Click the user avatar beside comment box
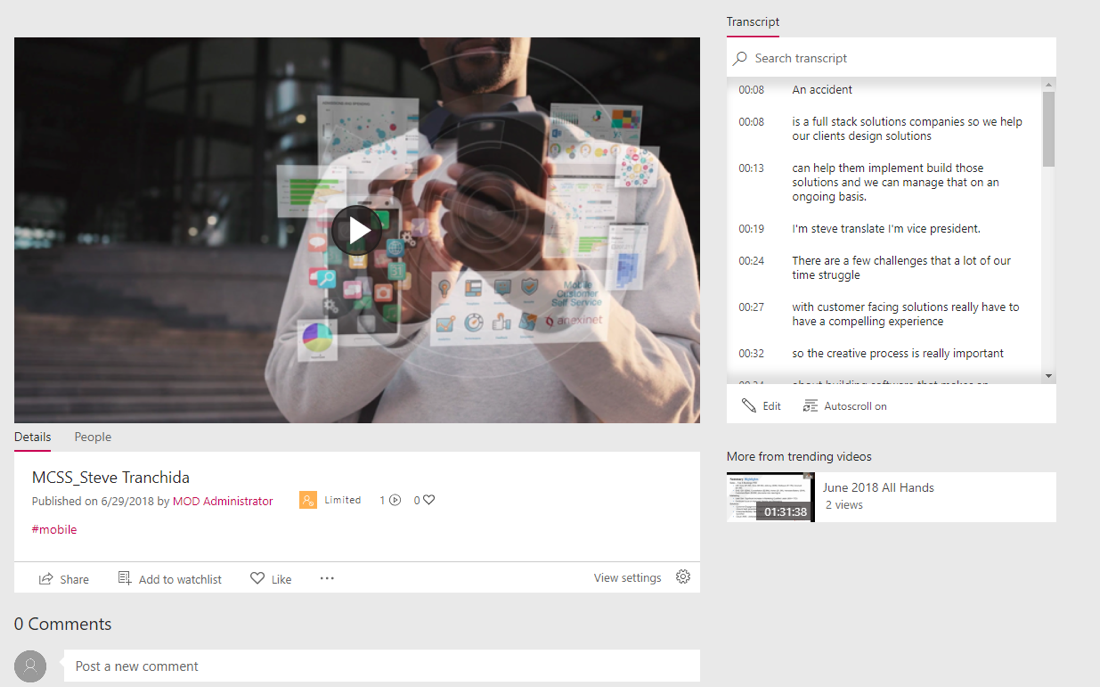Viewport: 1100px width, 687px height. (x=30, y=666)
